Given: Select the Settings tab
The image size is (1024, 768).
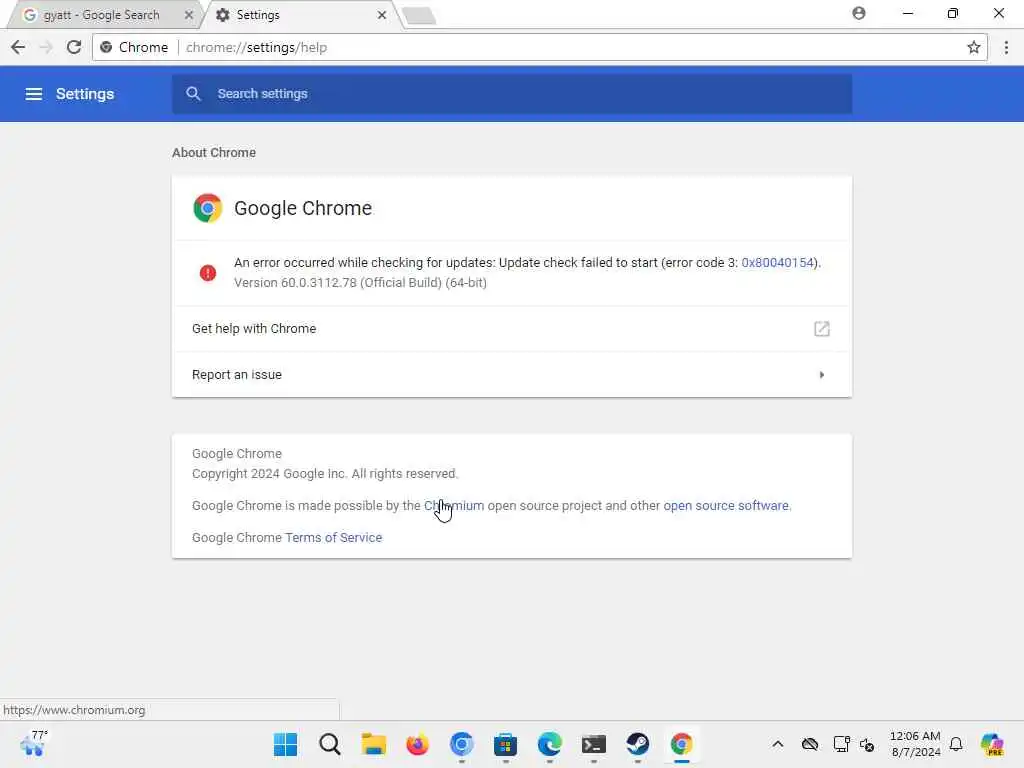Looking at the screenshot, I should [298, 14].
